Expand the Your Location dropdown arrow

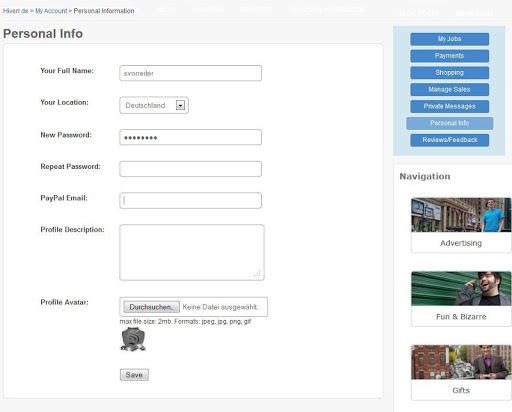pyautogui.click(x=180, y=105)
